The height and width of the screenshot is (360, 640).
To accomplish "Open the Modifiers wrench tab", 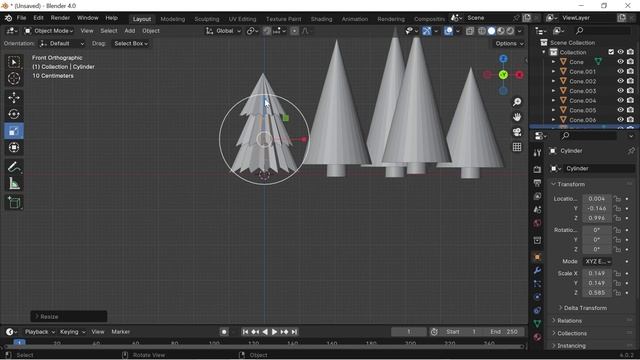I will pos(537,270).
